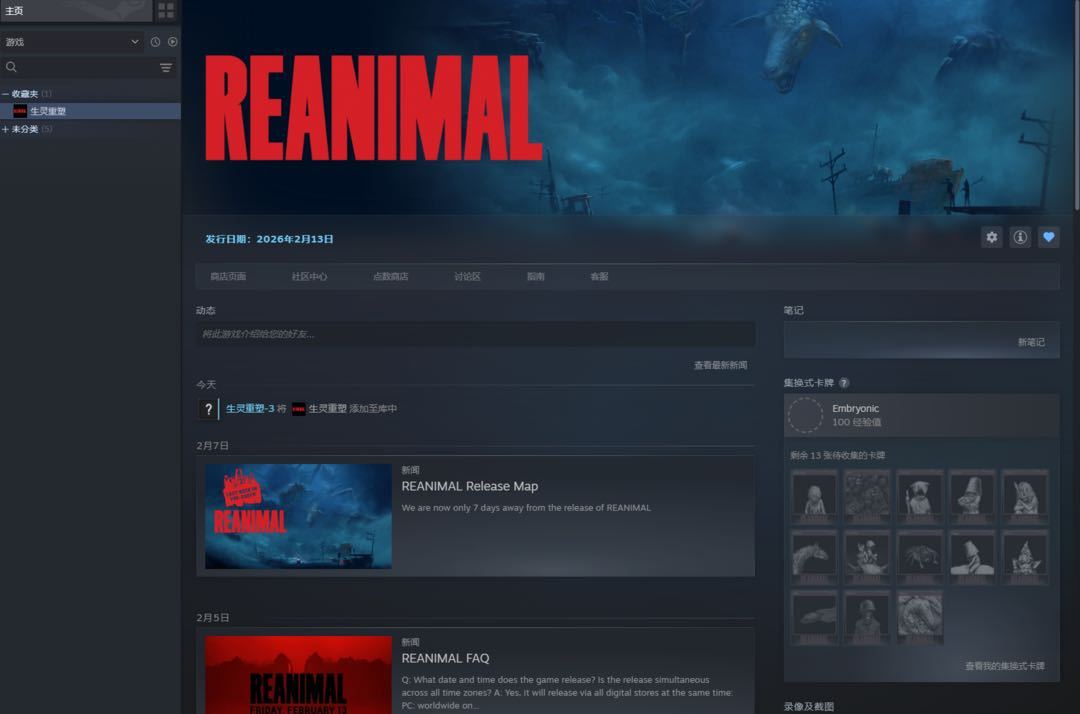
Task: Toggle the favorite heart icon
Action: (x=1049, y=238)
